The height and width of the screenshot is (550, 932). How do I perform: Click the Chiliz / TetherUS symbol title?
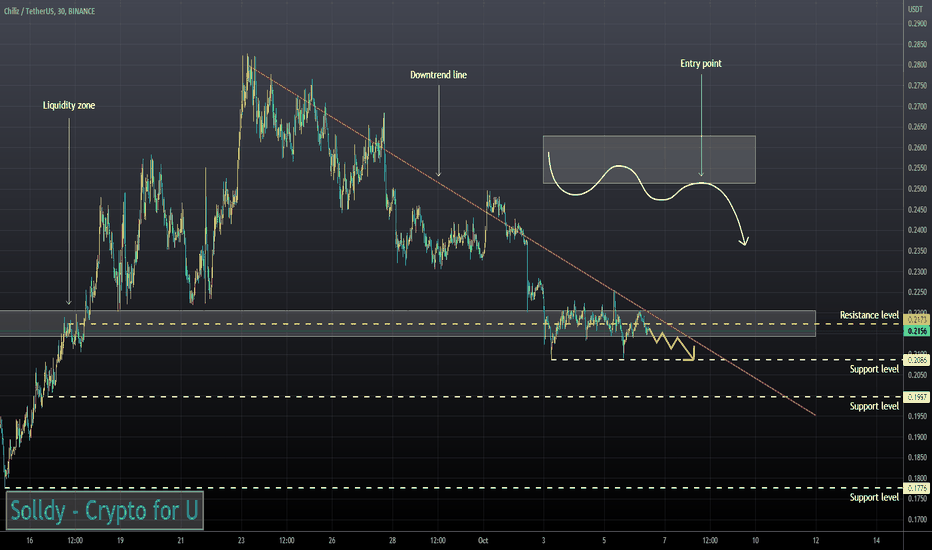[x=49, y=11]
